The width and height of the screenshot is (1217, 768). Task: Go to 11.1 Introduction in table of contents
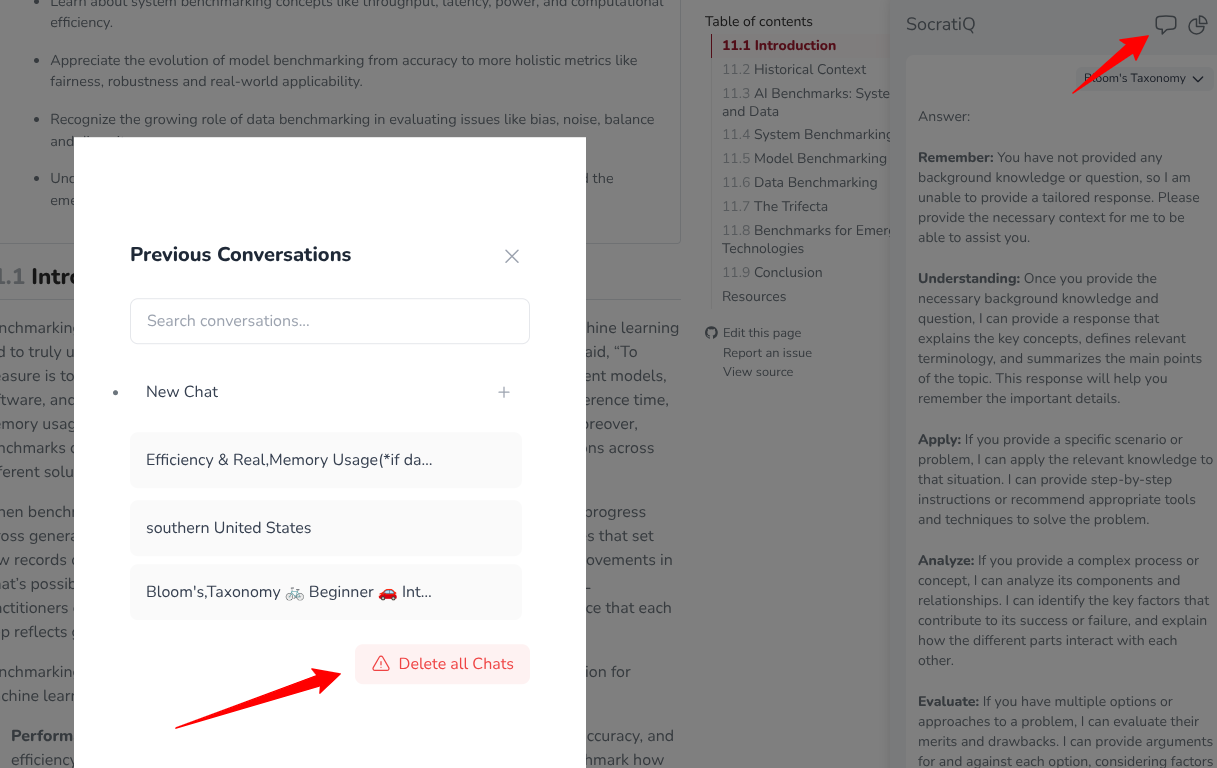tap(779, 45)
